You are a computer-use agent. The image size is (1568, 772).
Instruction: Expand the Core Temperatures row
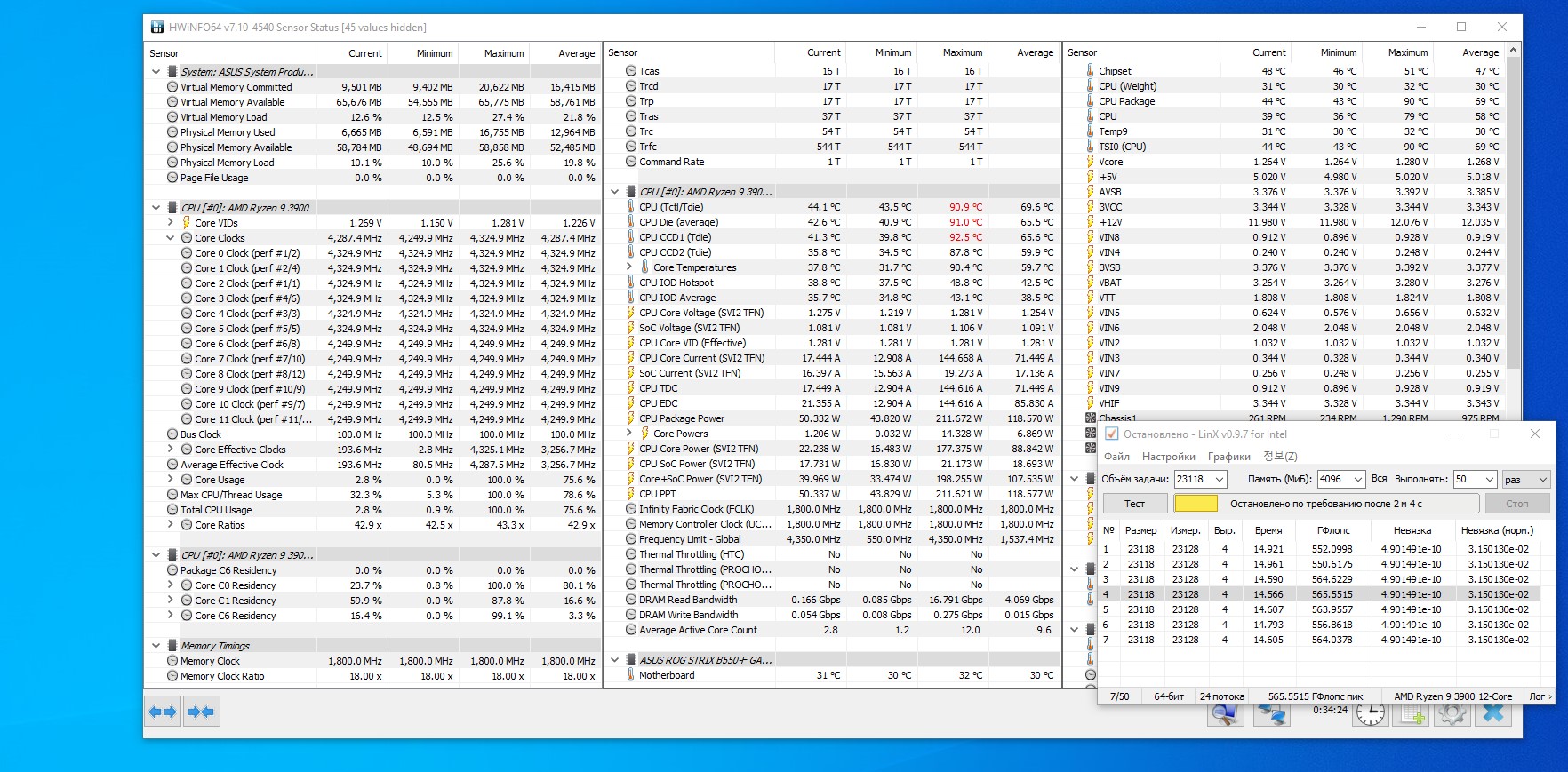coord(629,267)
